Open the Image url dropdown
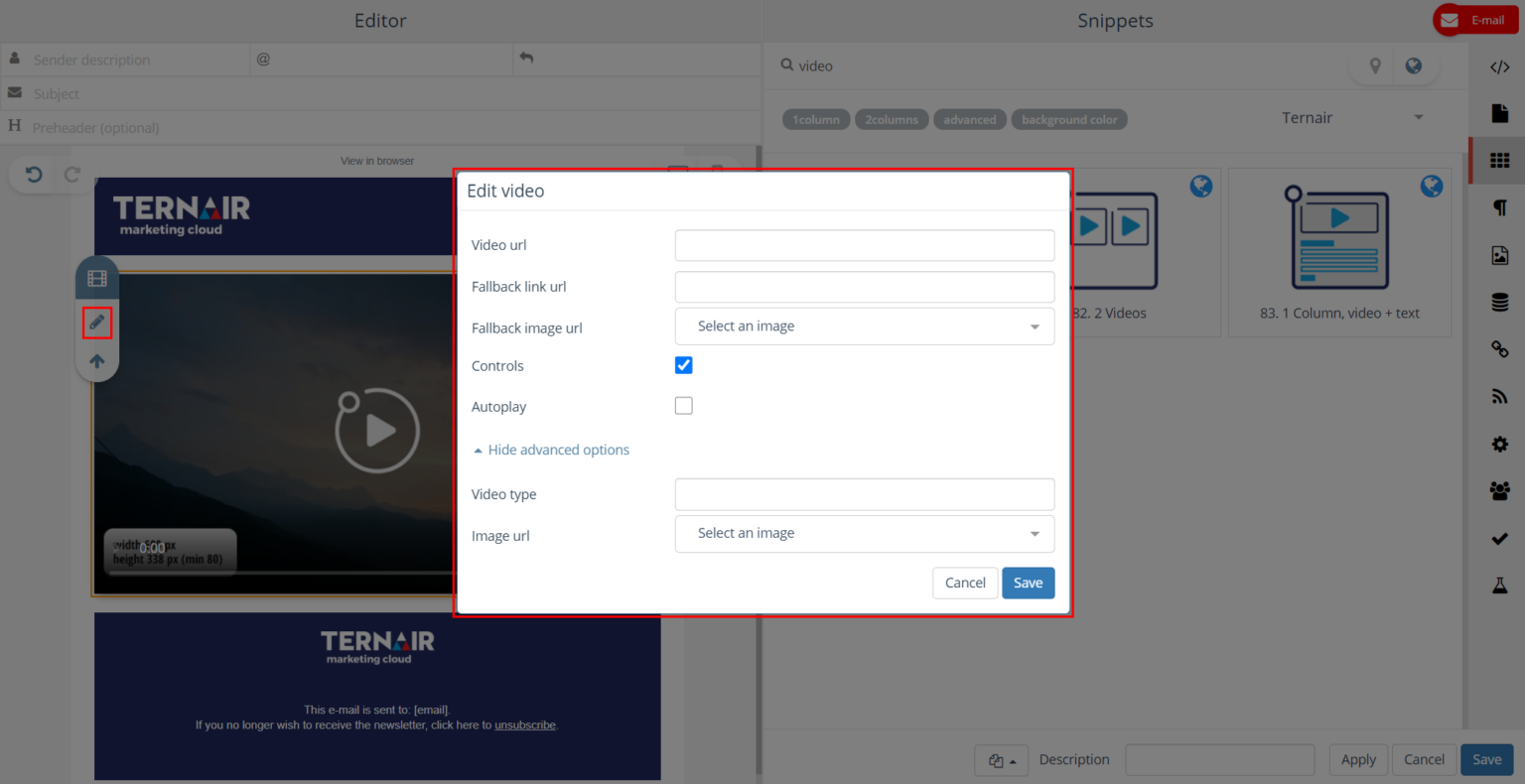This screenshot has height=784, width=1525. pos(865,534)
